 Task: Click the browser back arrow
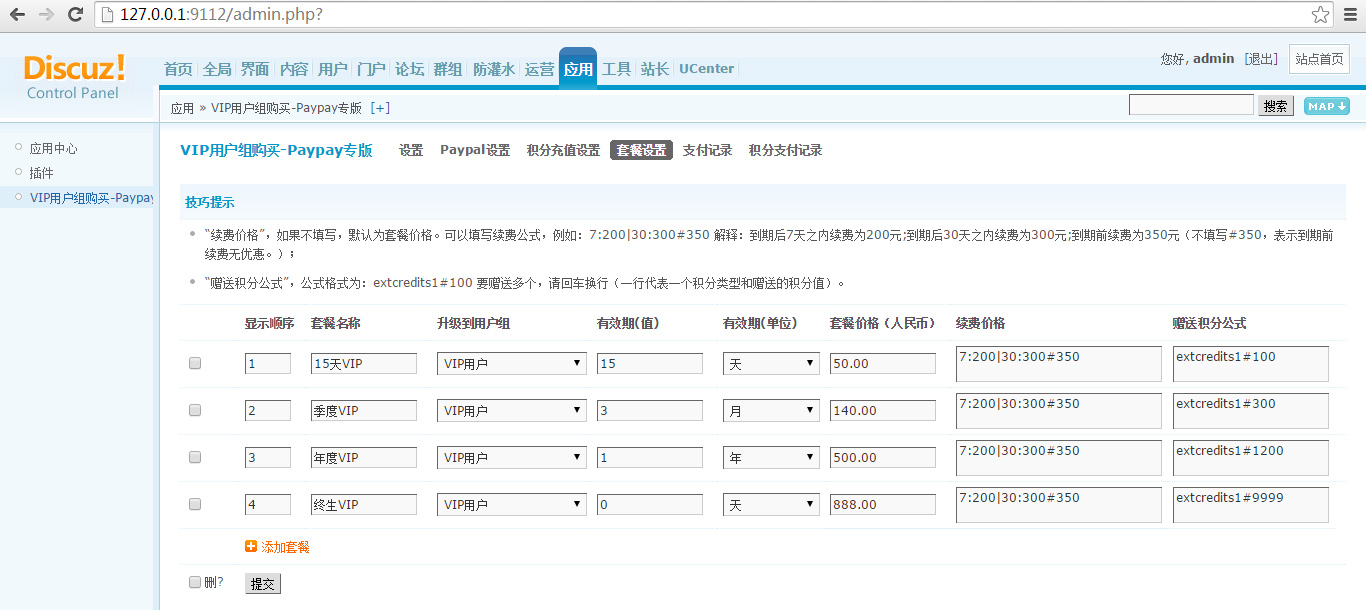point(17,15)
